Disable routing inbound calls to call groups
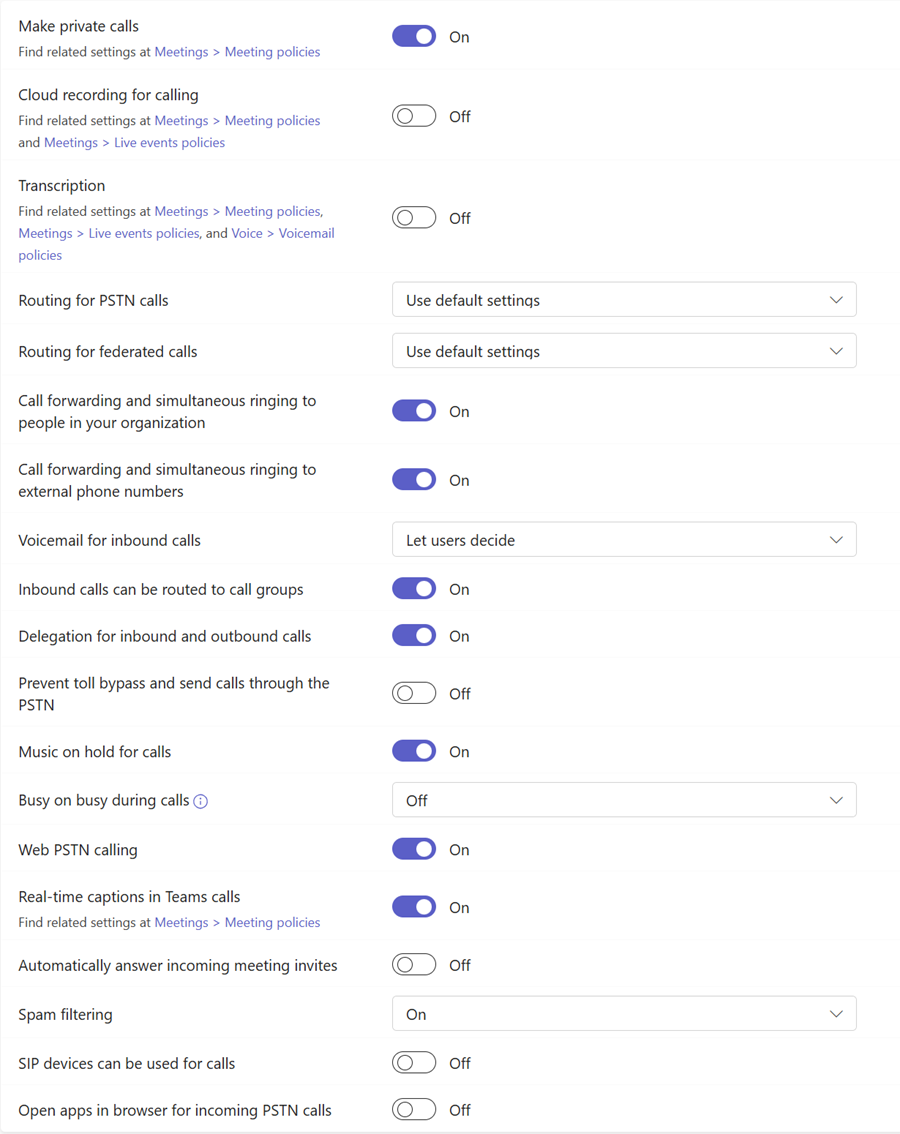The height and width of the screenshot is (1134, 900). point(413,588)
